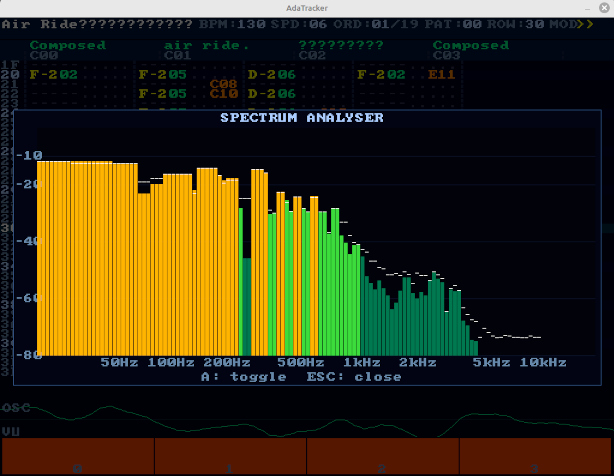Click the C08 effect value
The width and height of the screenshot is (614, 476).
(x=224, y=84)
